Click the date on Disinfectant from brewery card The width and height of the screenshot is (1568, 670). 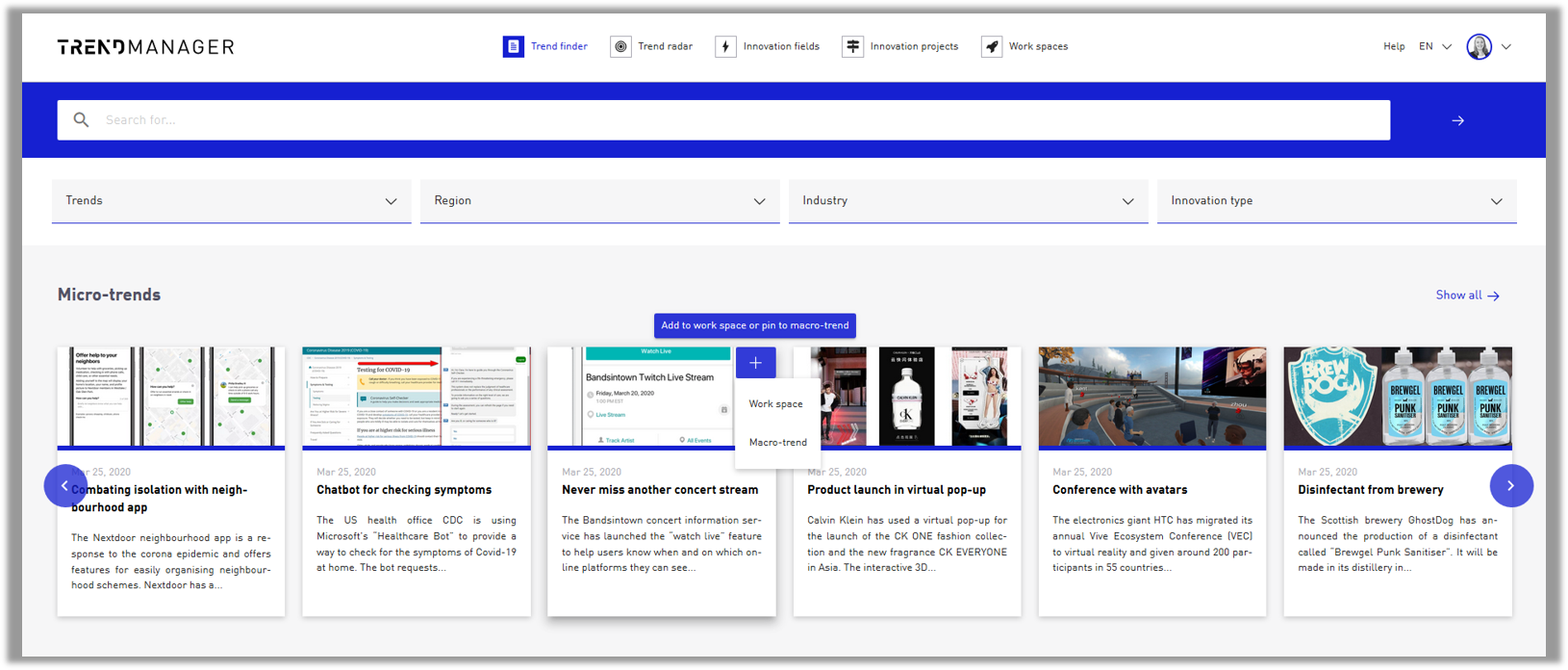pyautogui.click(x=1328, y=472)
